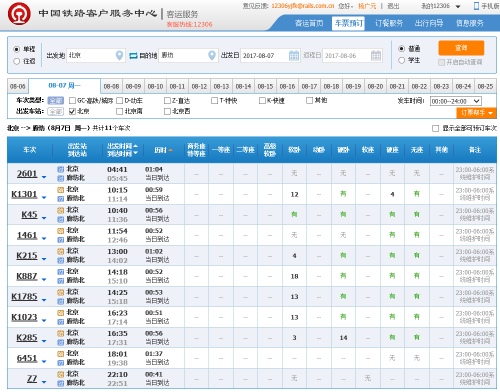
Task: Enable show all bookable trains checkbox
Action: (x=435, y=128)
